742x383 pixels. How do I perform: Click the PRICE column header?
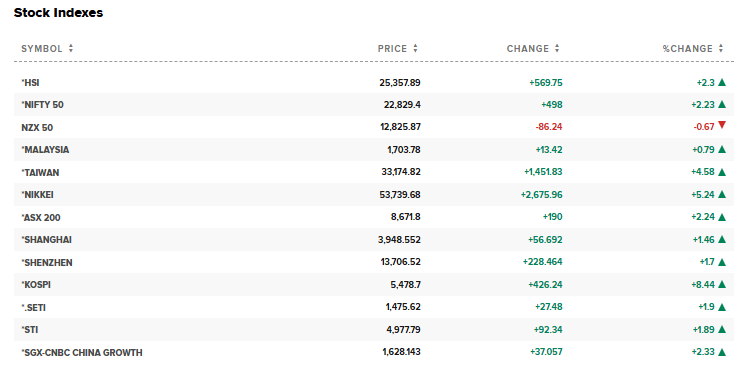[x=392, y=48]
